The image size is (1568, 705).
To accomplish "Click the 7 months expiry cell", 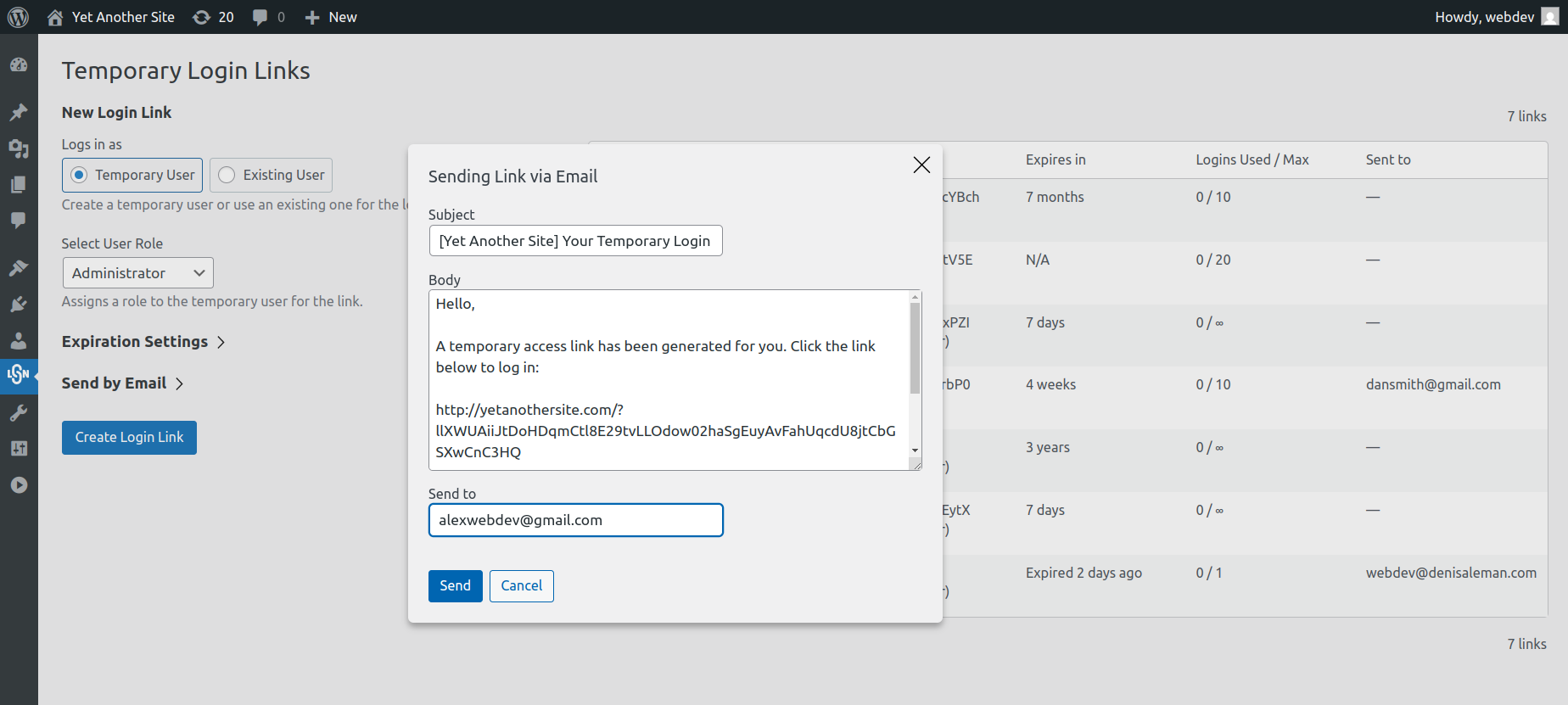I will point(1055,197).
